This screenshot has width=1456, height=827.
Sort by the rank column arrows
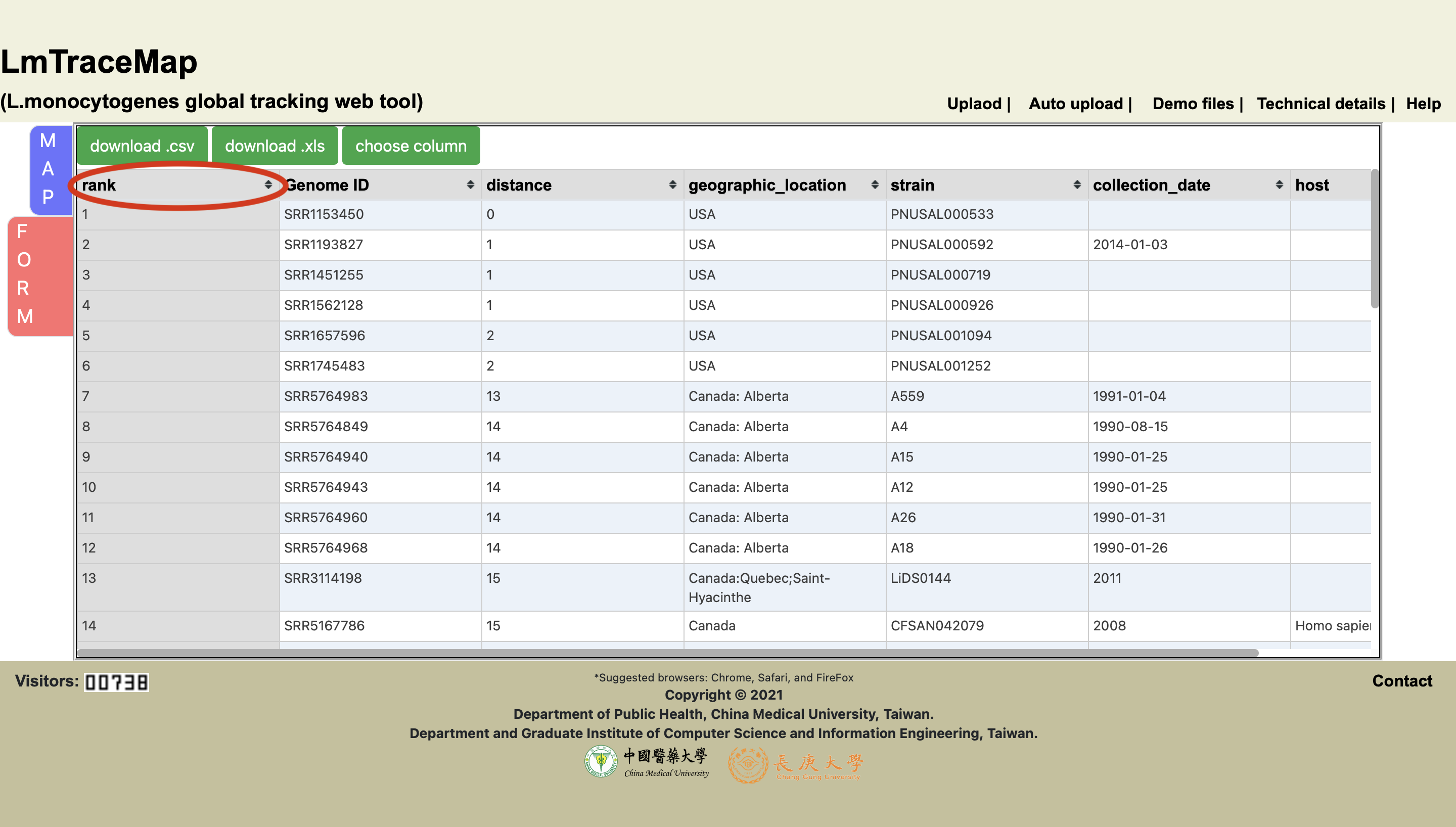pos(268,185)
